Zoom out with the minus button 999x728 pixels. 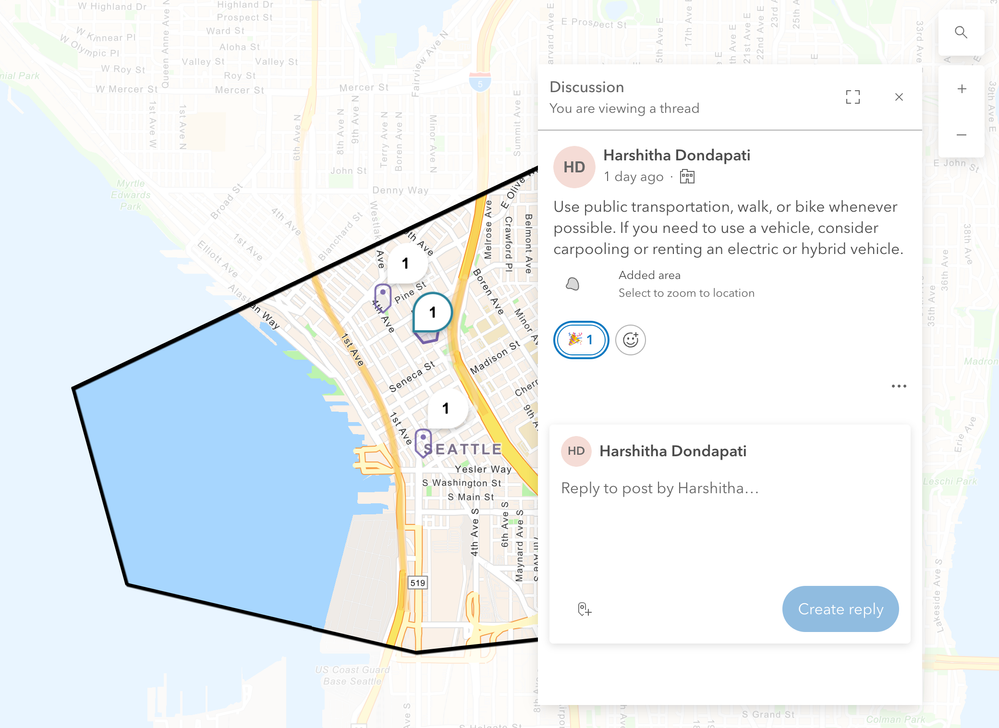(961, 135)
